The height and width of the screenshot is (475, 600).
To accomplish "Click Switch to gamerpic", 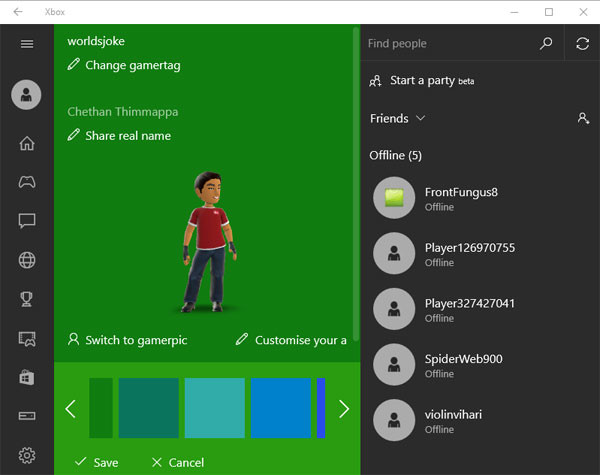I will [x=136, y=340].
